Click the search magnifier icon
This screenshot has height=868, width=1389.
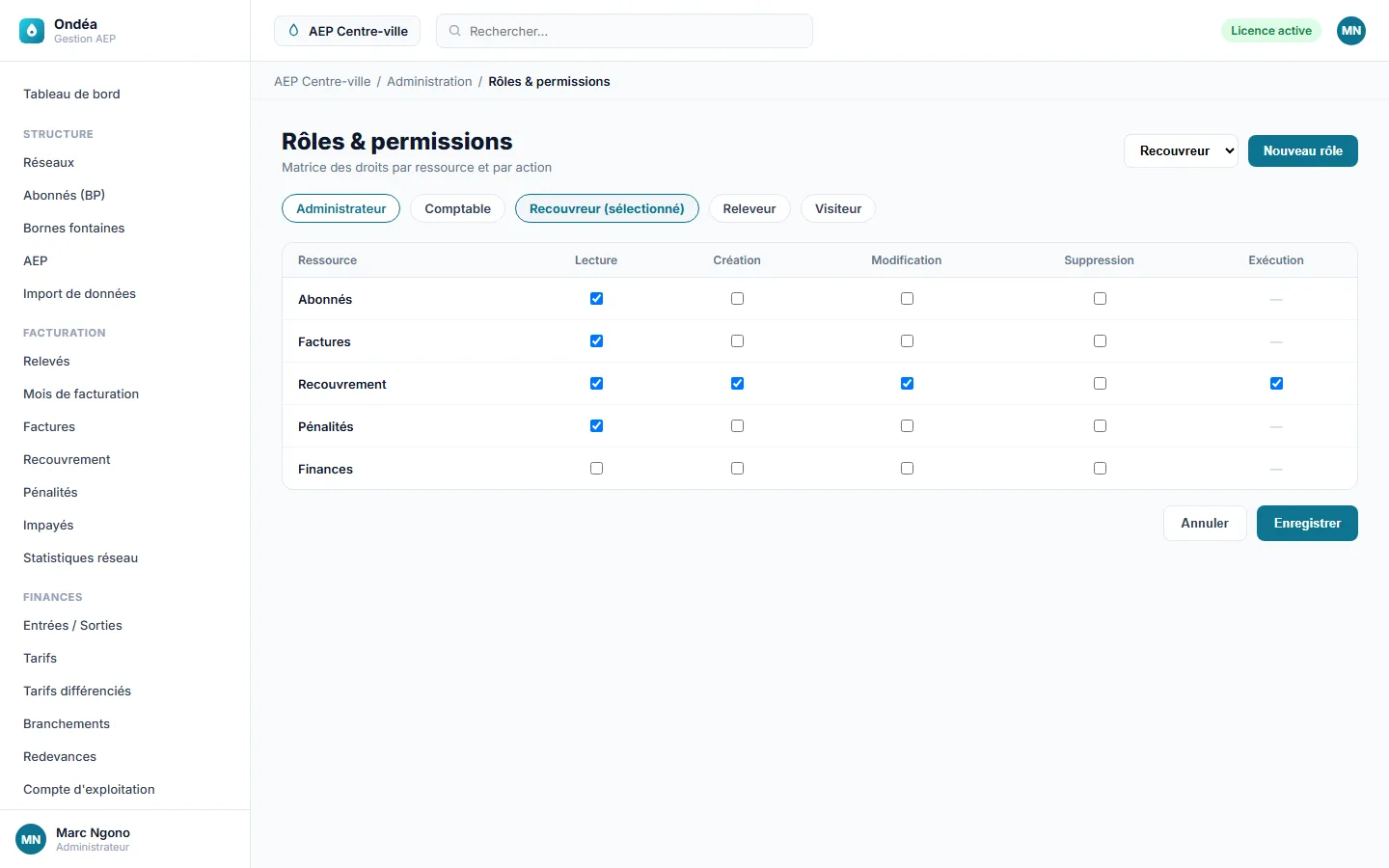[x=454, y=31]
